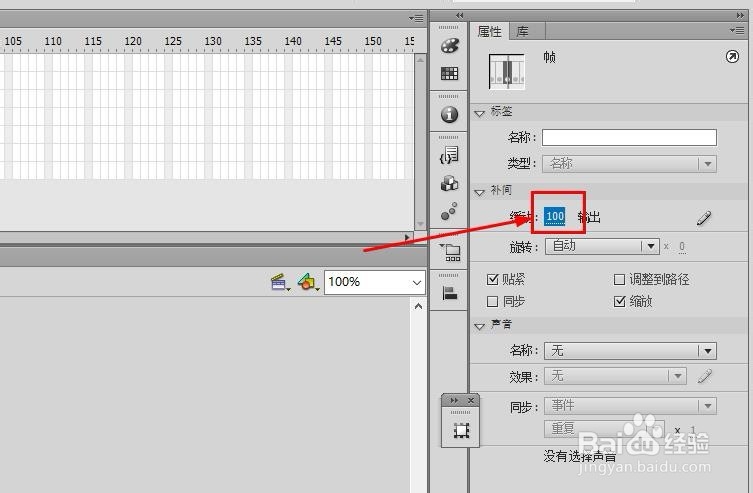
Task: Click frame number 105 on timeline ruler
Action: click(13, 41)
